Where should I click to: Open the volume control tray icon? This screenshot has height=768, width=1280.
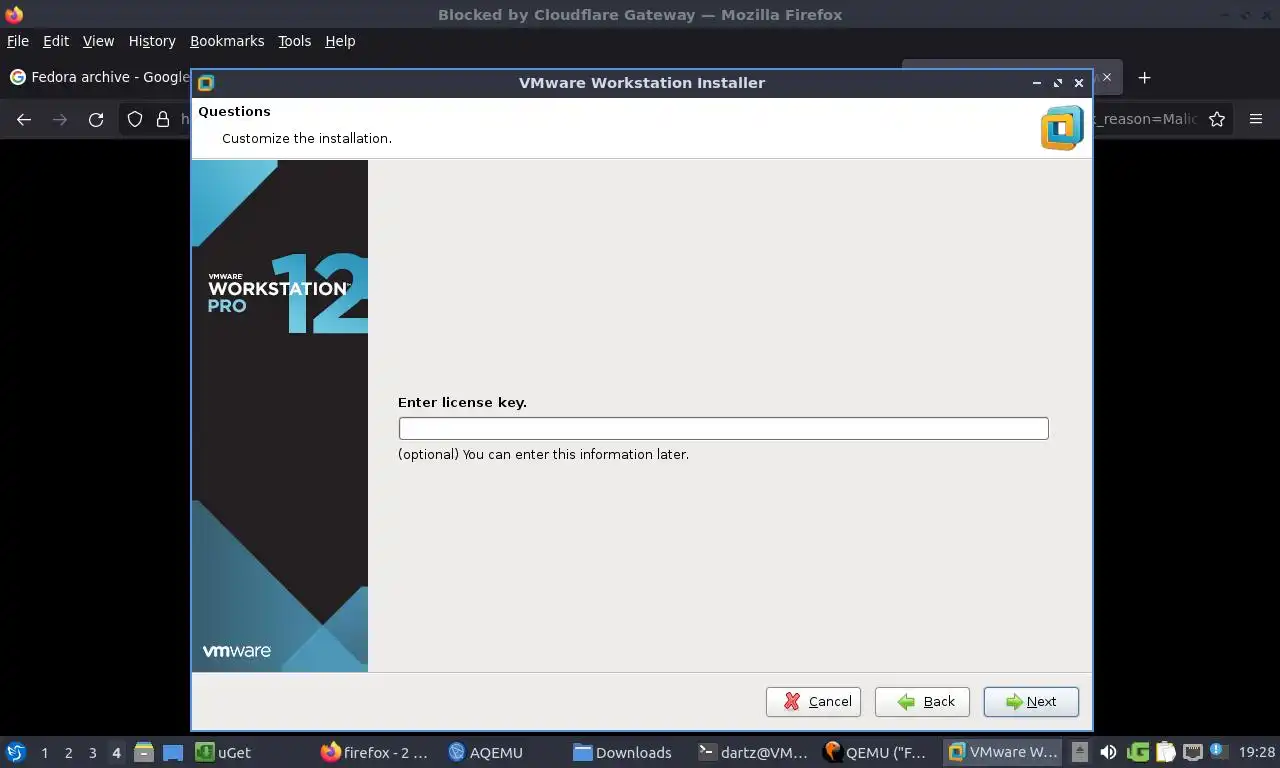tap(1108, 752)
